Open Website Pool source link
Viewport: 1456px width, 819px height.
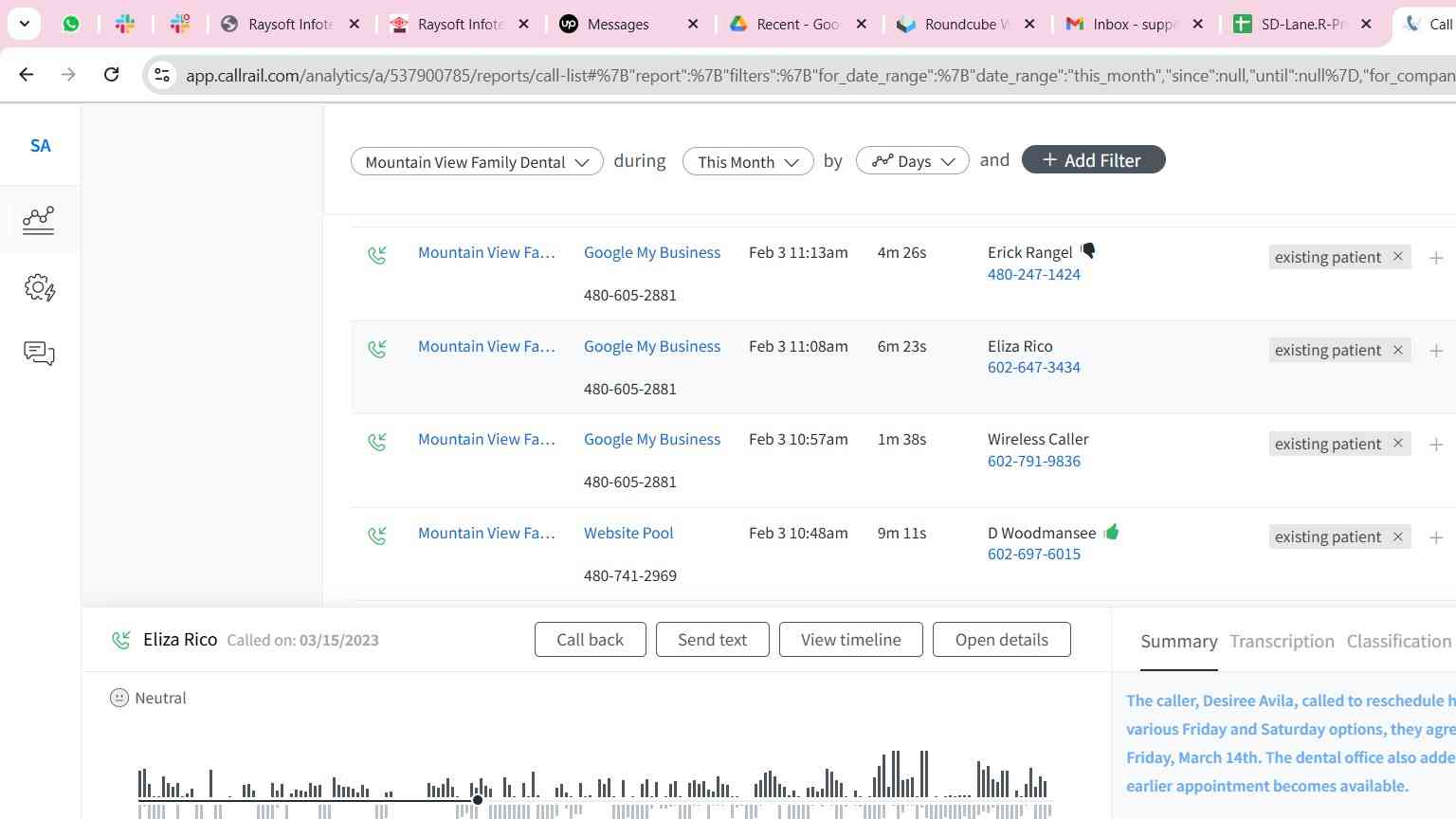628,533
